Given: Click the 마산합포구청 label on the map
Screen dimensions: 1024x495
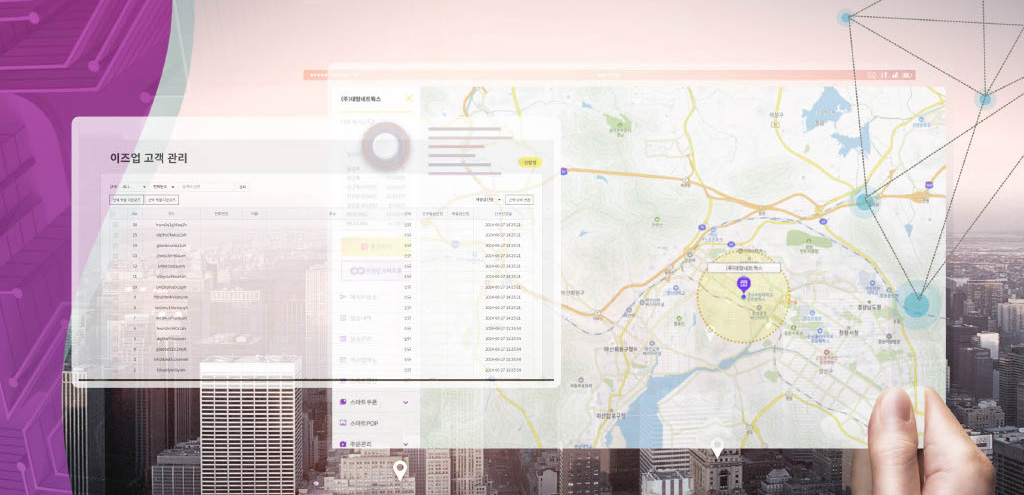Looking at the screenshot, I should (610, 415).
